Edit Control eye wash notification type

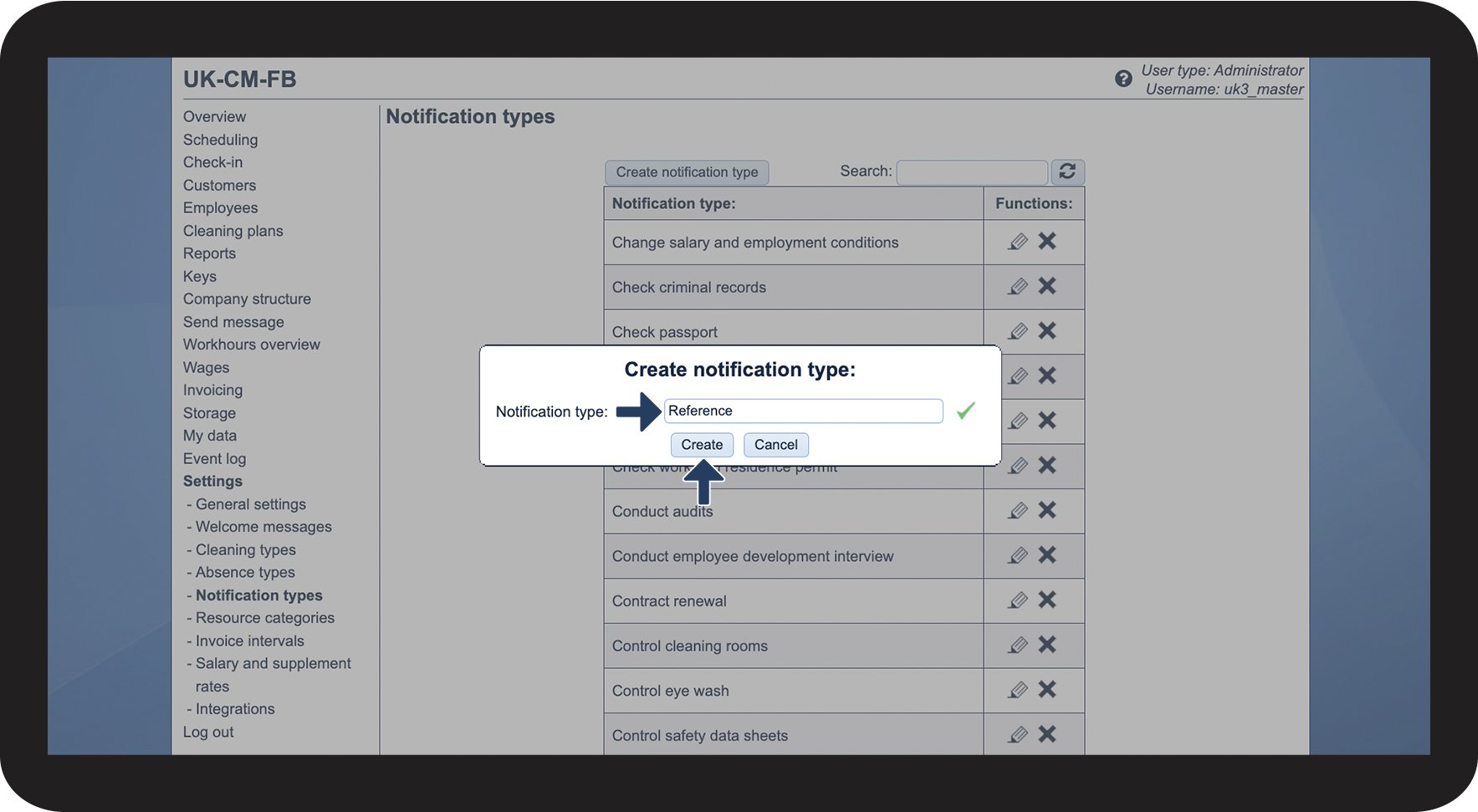[x=1018, y=689]
